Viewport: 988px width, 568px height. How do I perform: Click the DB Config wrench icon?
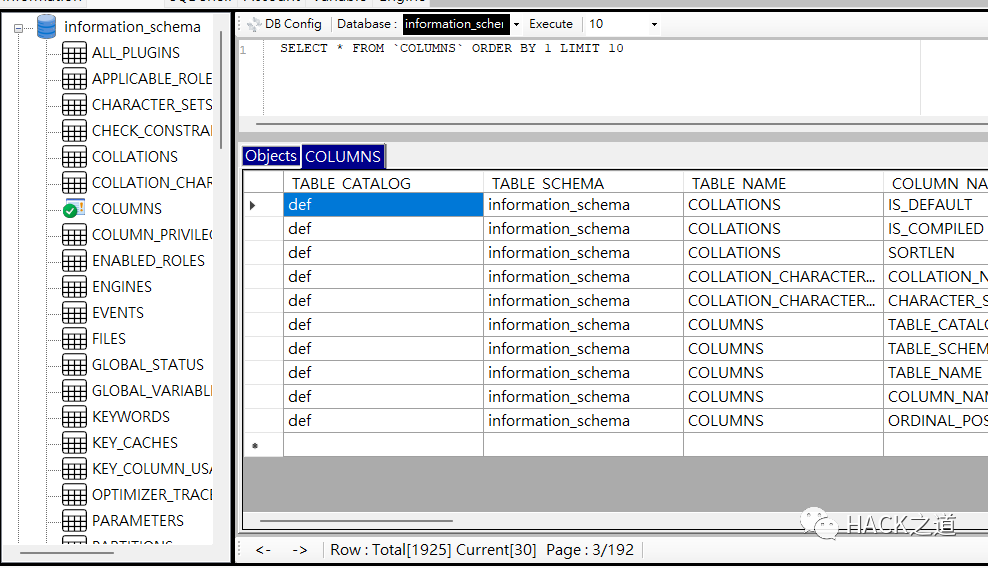(254, 25)
